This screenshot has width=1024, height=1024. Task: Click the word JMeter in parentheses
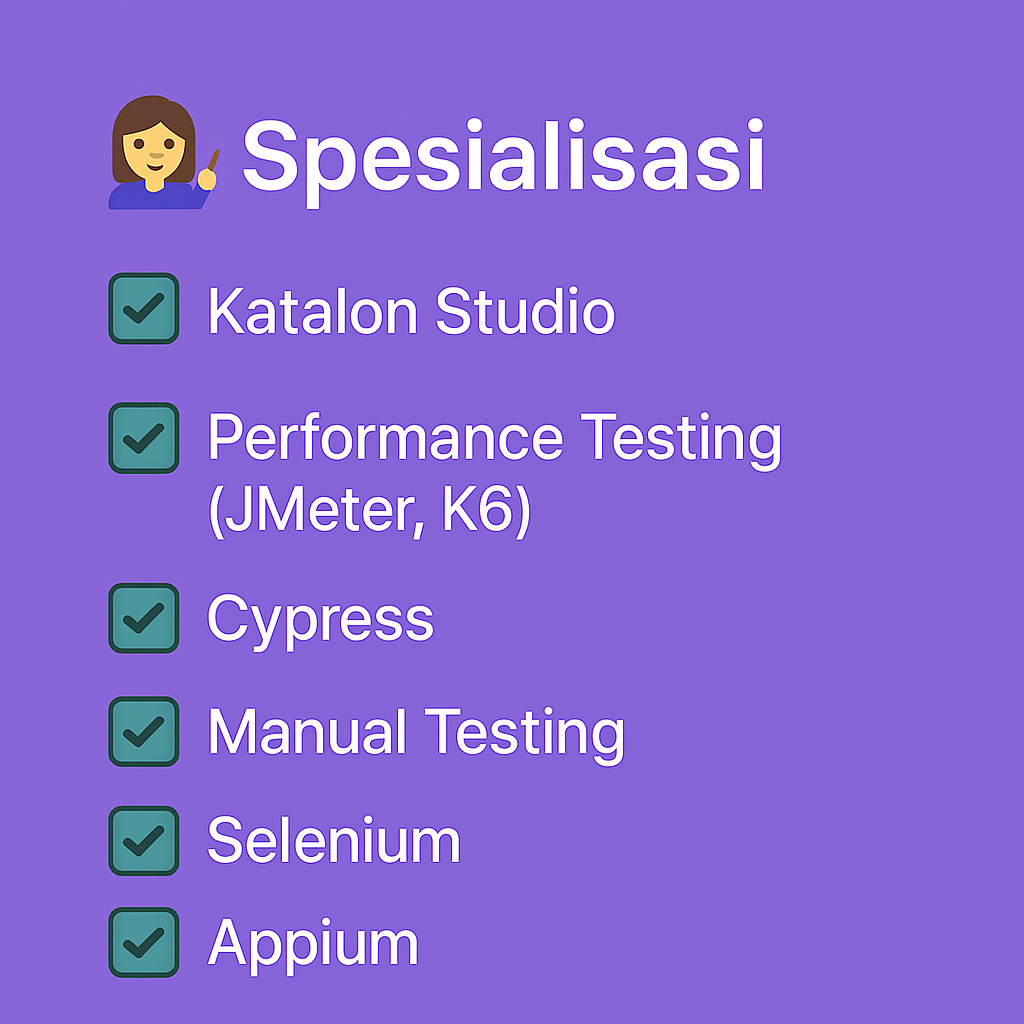[324, 512]
